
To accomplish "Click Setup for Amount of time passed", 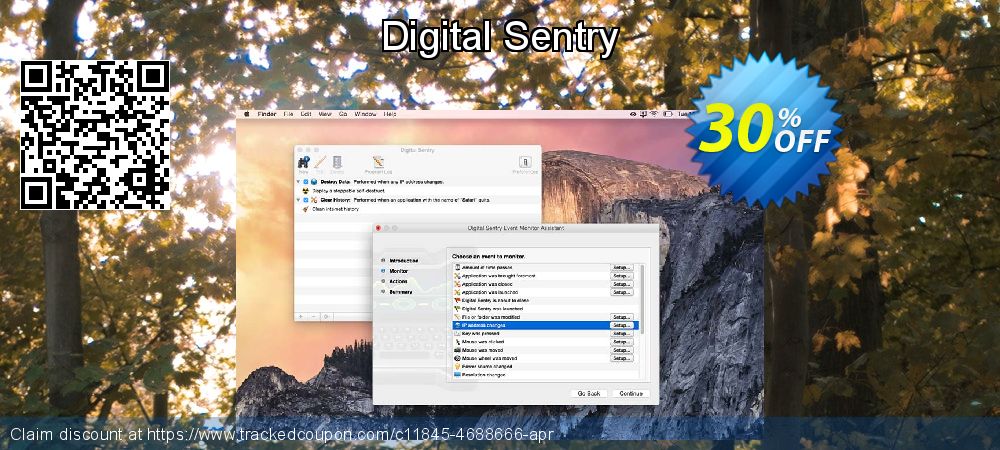I will point(621,268).
